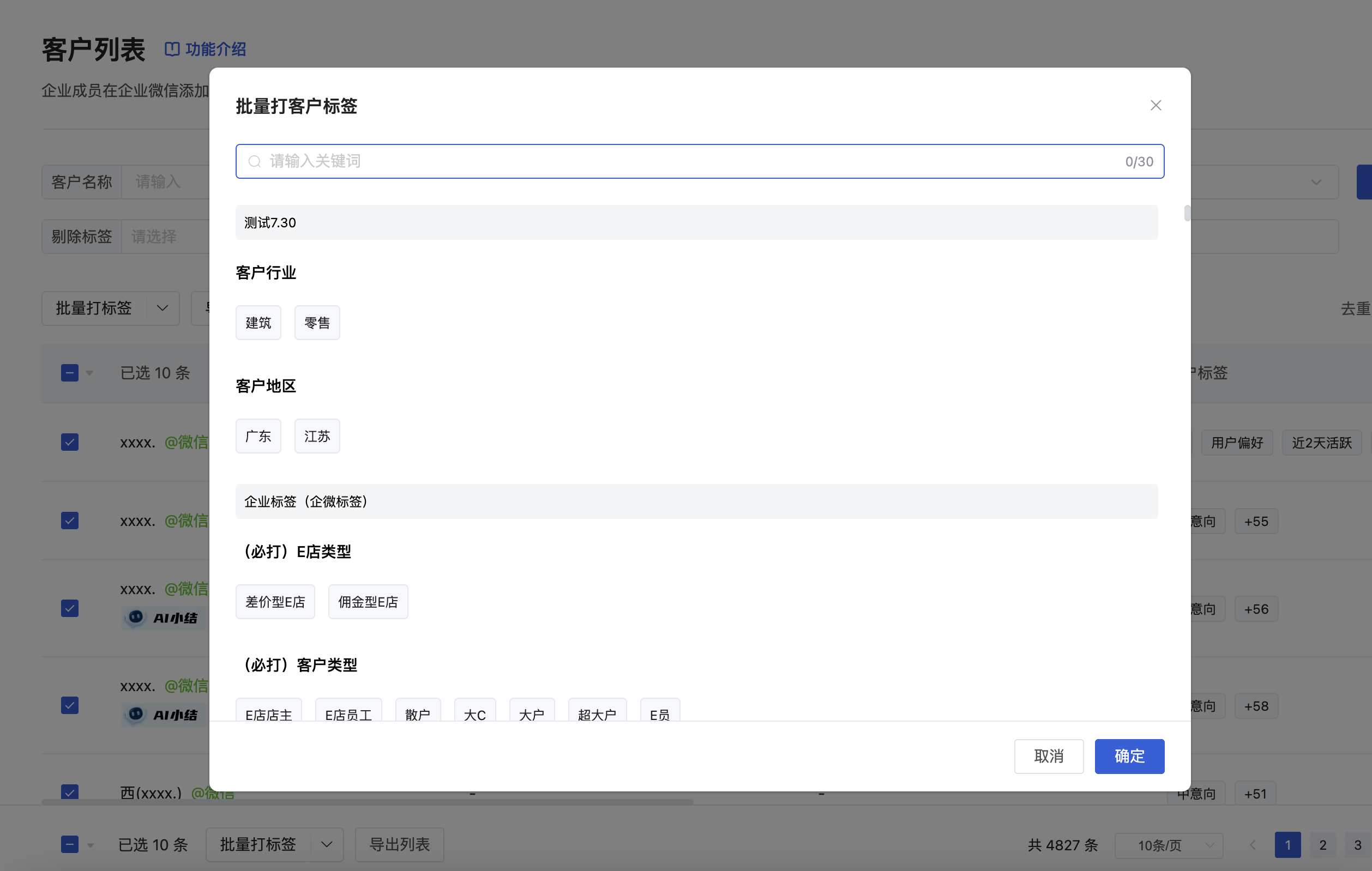The width and height of the screenshot is (1372, 871).
Task: Toggle bottom bar select-all checkbox
Action: point(69,844)
